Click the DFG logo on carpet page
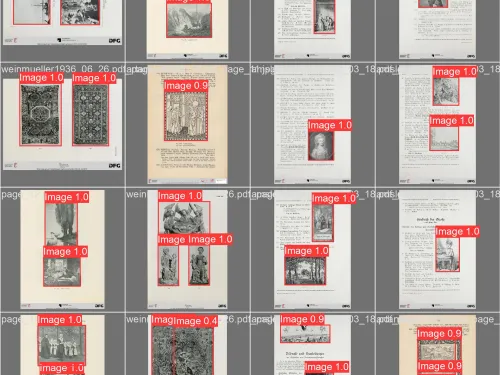 coord(114,166)
